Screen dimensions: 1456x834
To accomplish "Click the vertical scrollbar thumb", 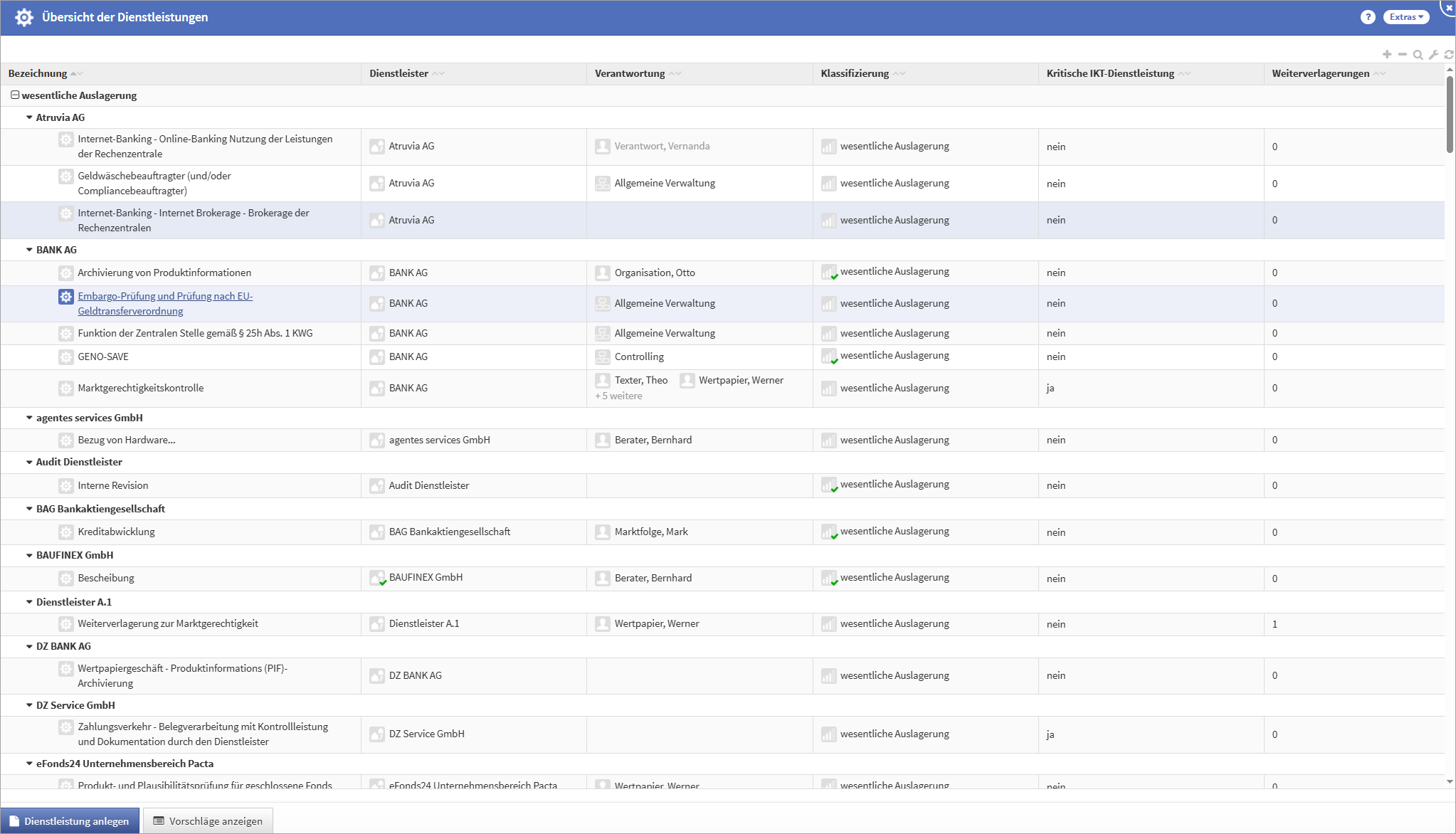I will point(1450,114).
